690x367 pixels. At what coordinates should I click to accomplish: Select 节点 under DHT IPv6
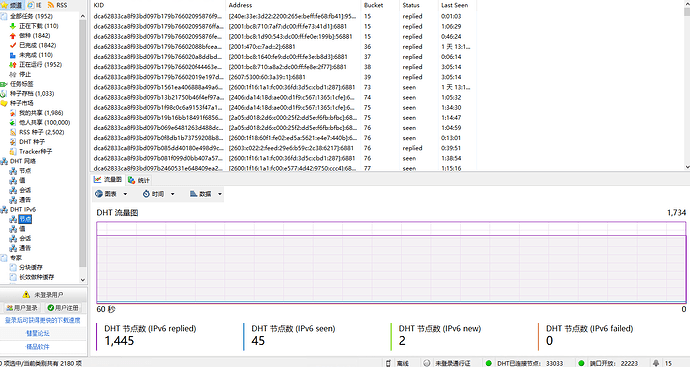pyautogui.click(x=25, y=219)
